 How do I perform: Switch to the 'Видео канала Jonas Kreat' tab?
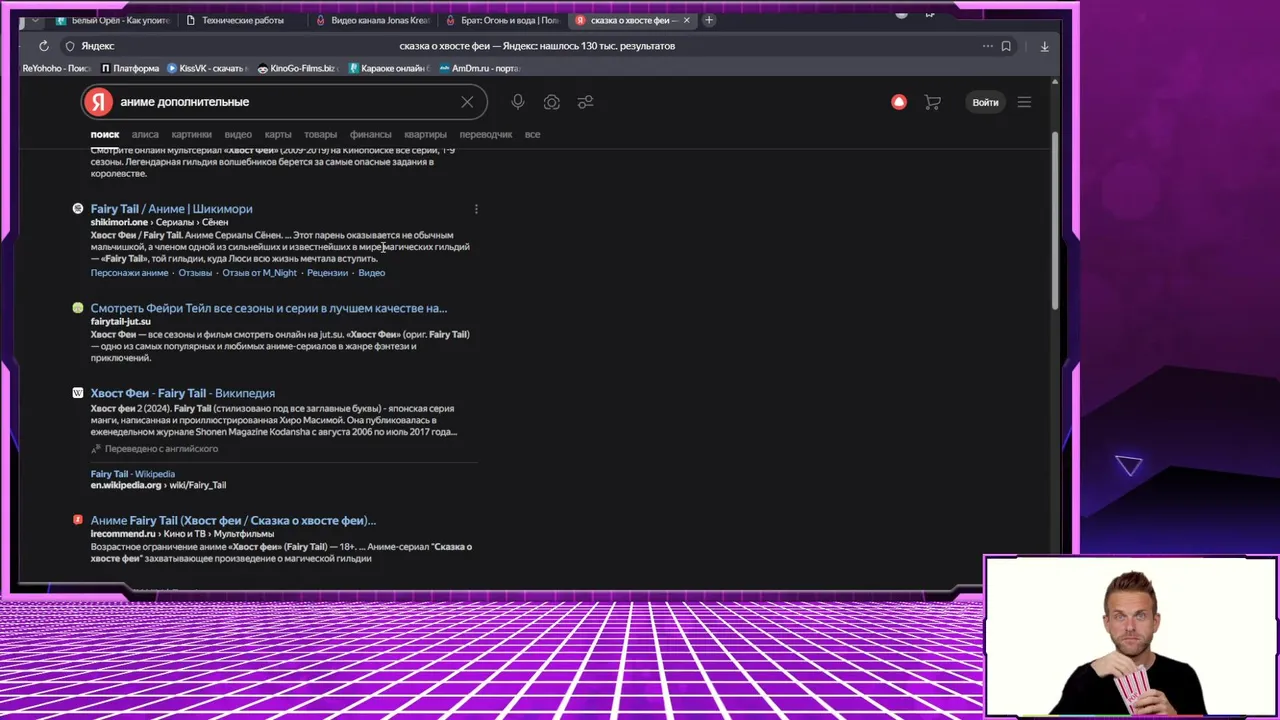coord(373,20)
